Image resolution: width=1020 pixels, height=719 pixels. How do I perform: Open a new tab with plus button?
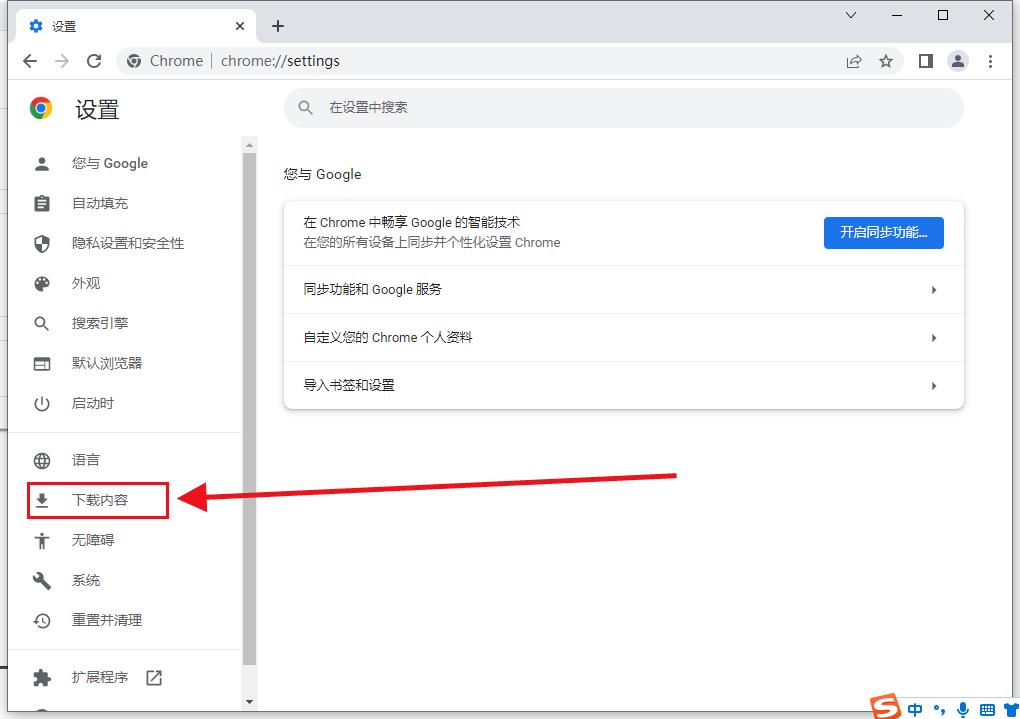coord(278,26)
